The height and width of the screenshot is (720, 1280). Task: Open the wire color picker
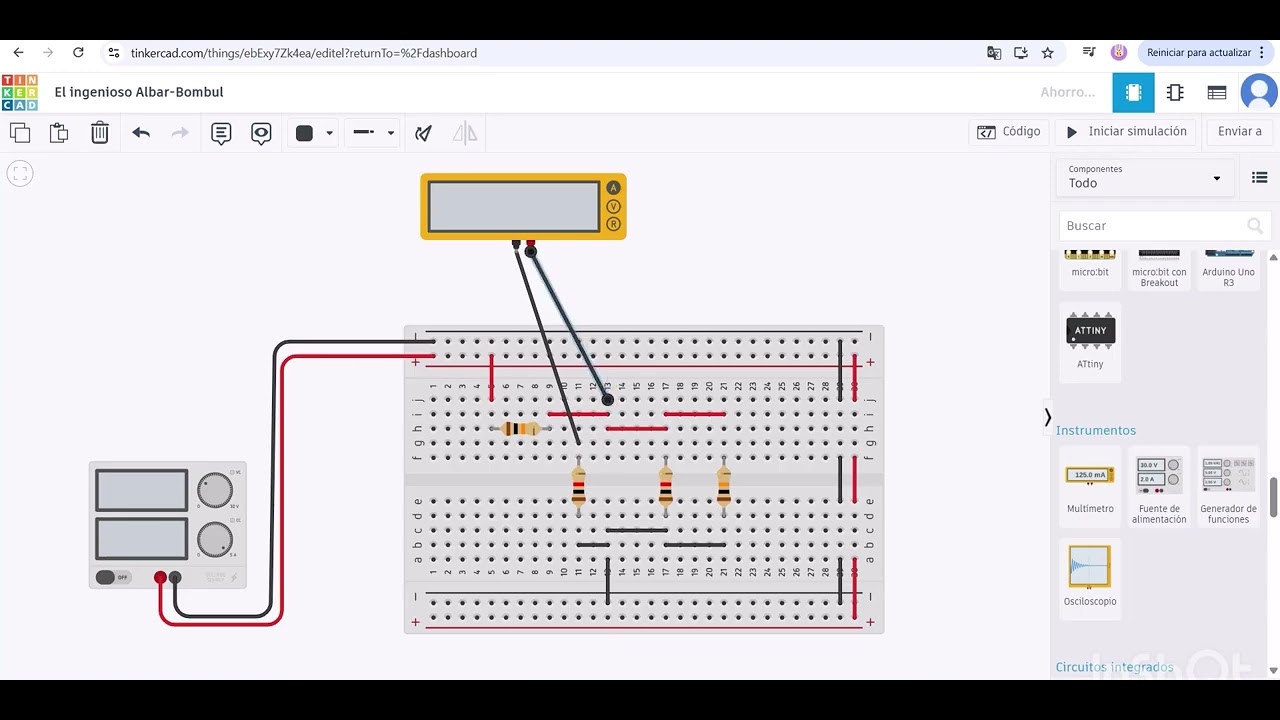[315, 133]
